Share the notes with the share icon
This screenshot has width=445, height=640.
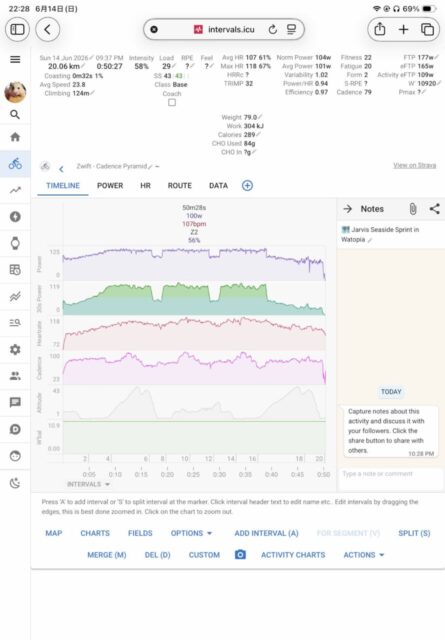(x=435, y=209)
